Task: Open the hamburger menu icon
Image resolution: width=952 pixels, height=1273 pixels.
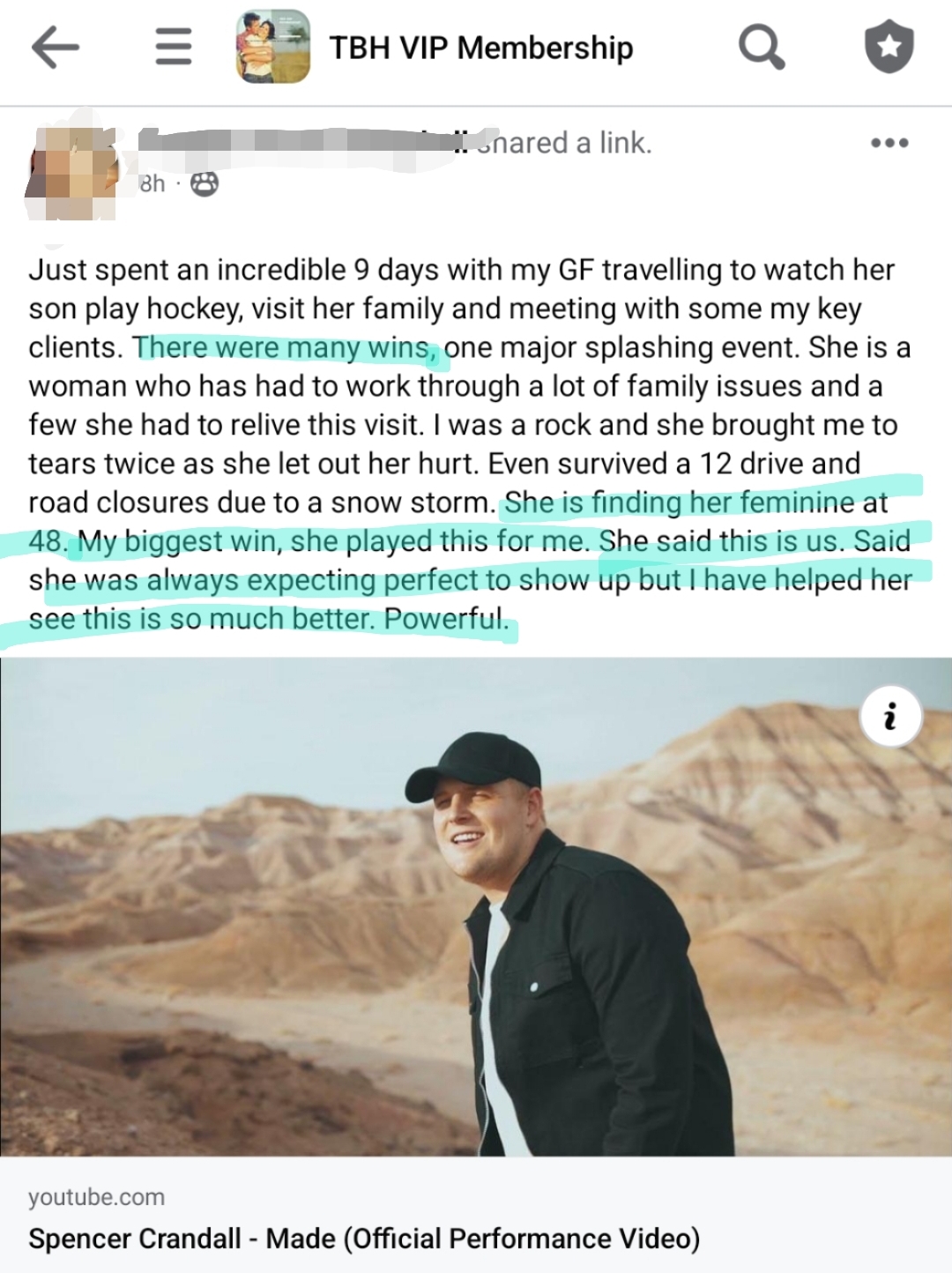Action: tap(174, 47)
